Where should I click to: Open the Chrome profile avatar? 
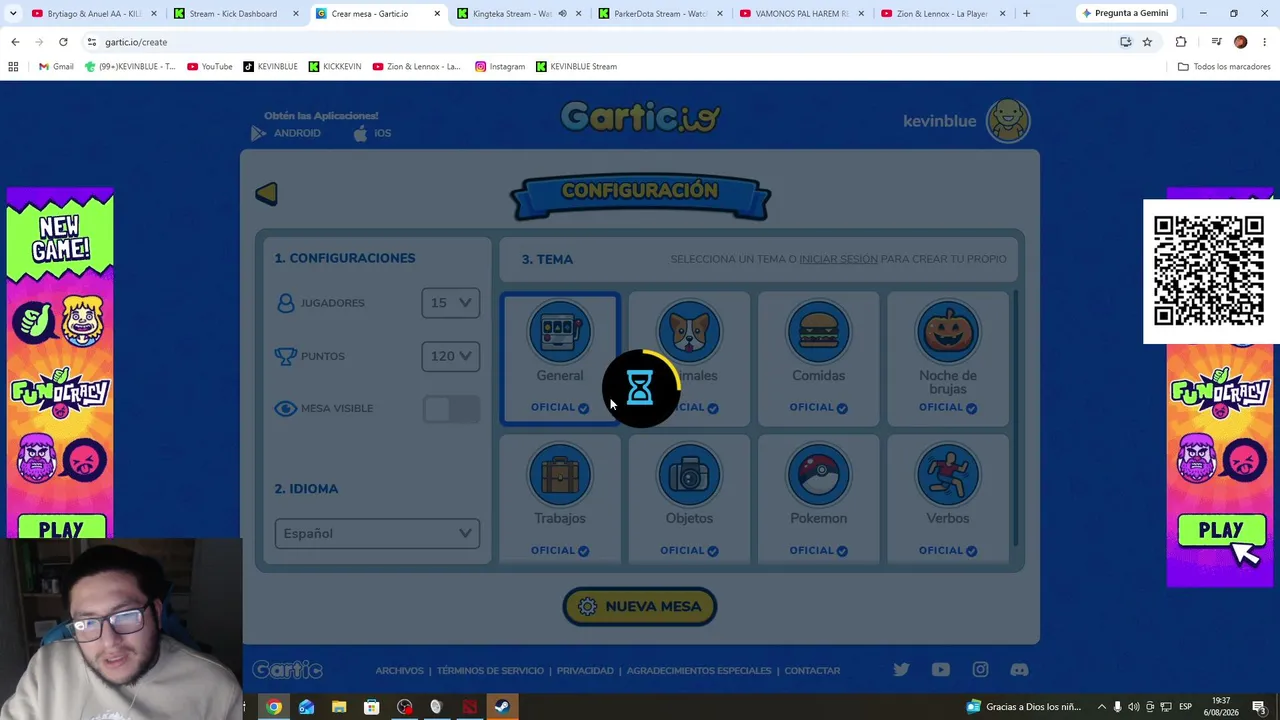tap(1240, 42)
